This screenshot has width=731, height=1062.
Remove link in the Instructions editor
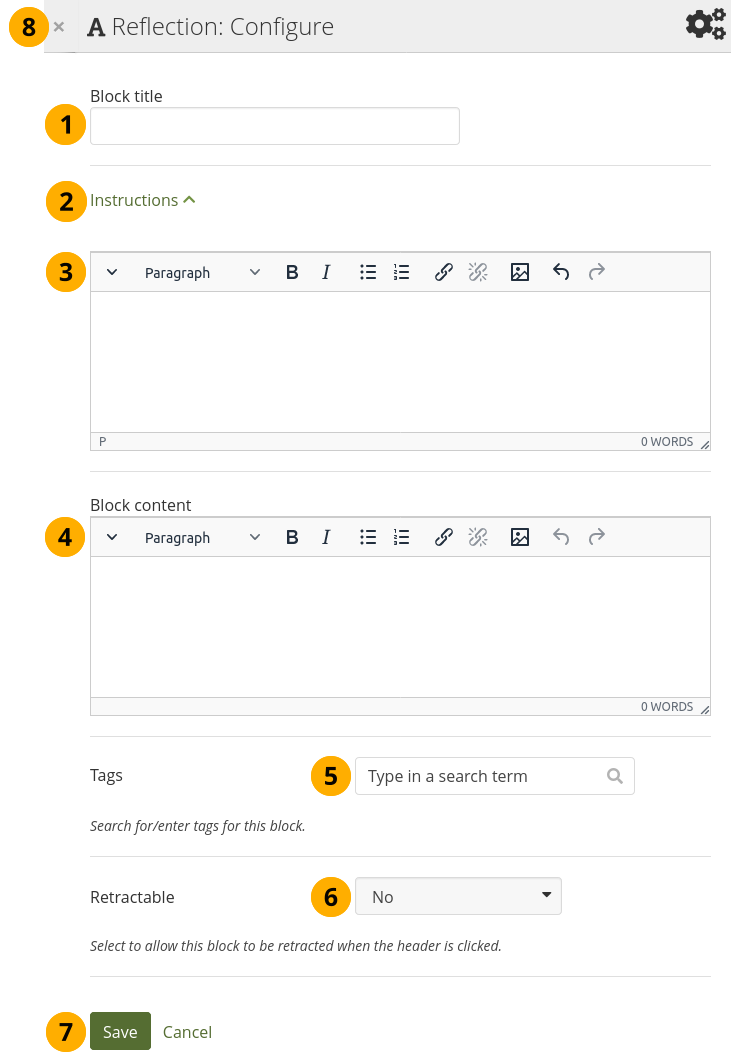(x=478, y=272)
